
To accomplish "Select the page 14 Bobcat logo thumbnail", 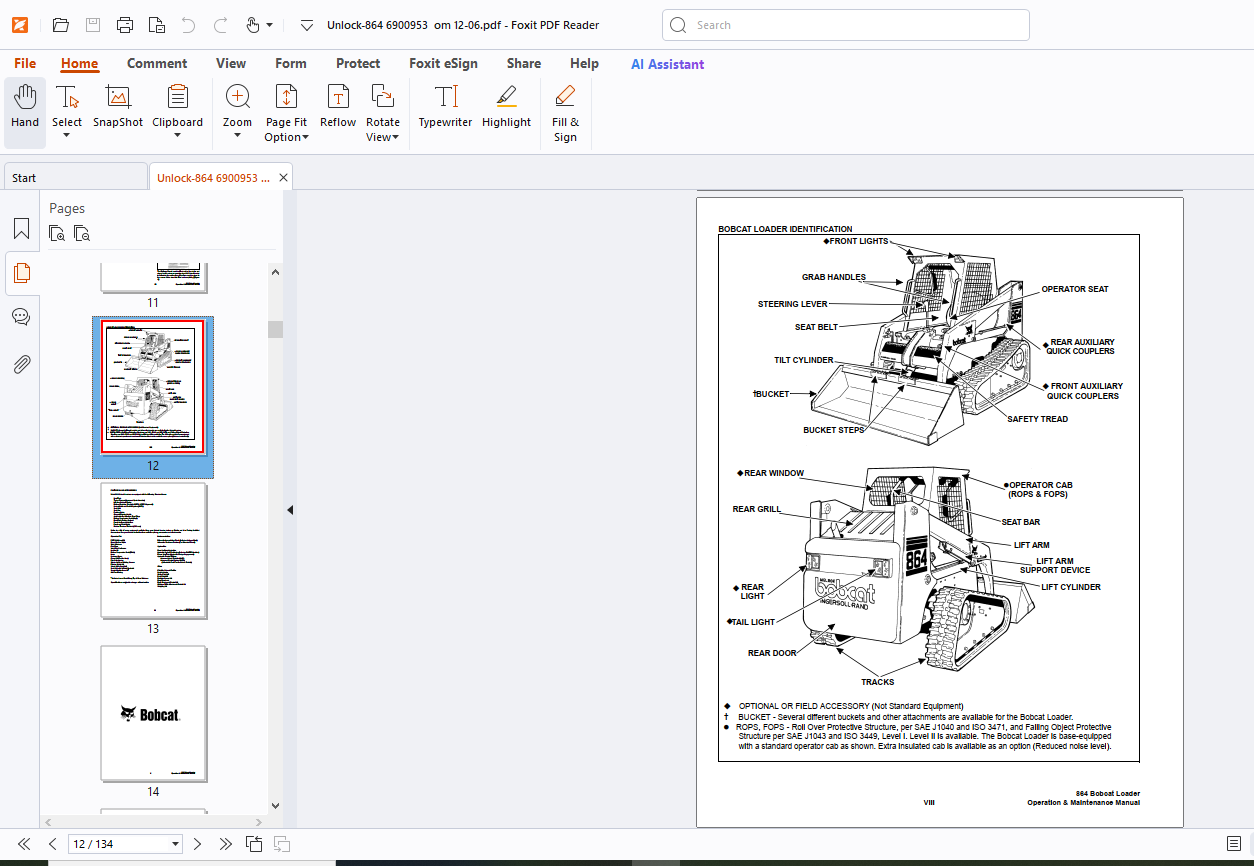I will pyautogui.click(x=153, y=713).
